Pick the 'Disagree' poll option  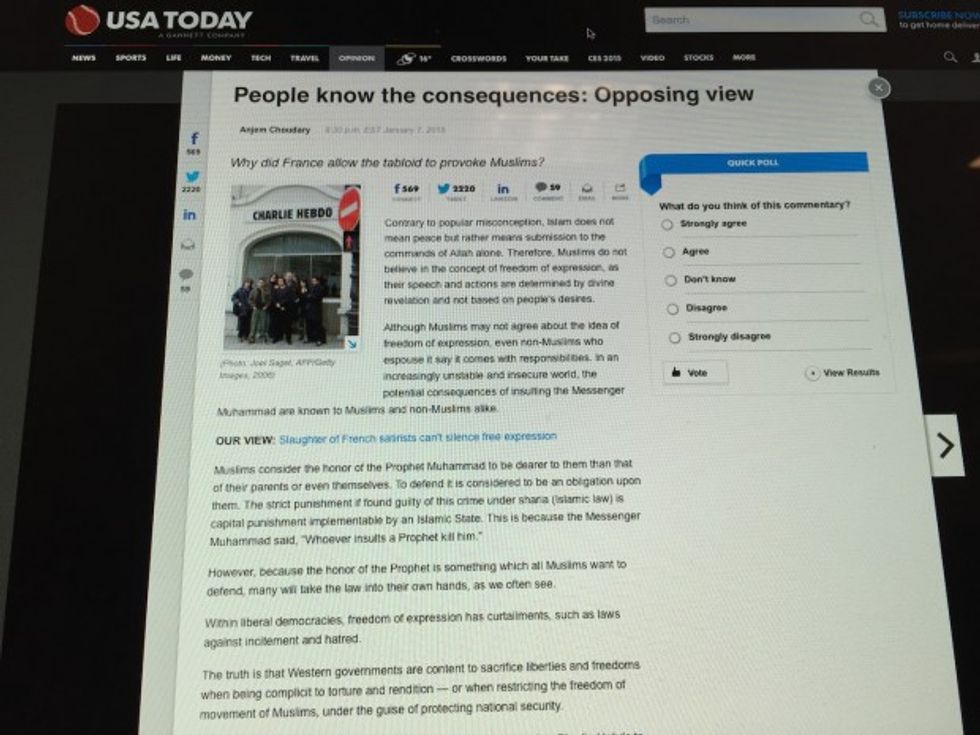pos(671,309)
